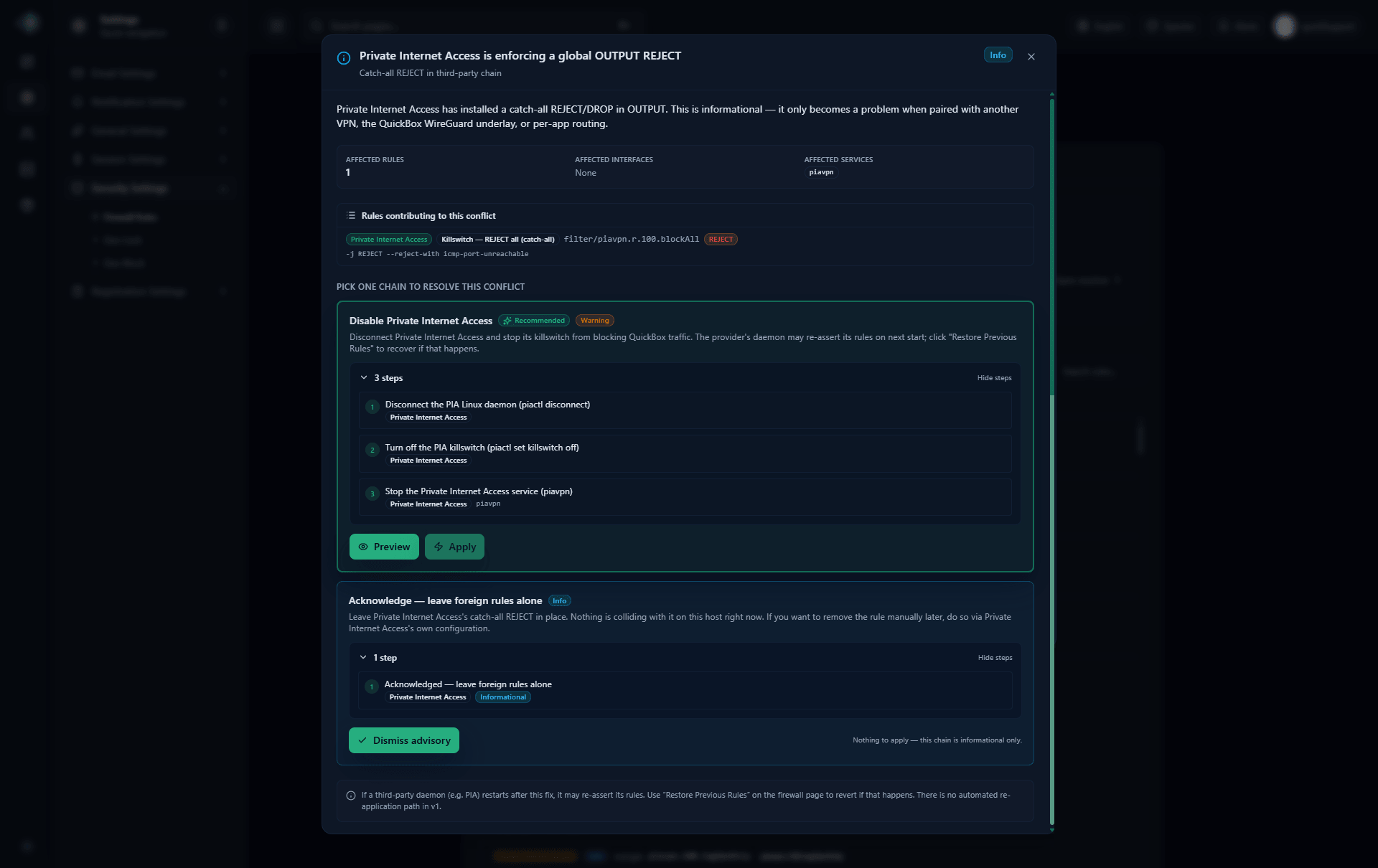This screenshot has width=1378, height=868.
Task: Collapse the "1 step" list with its chevron
Action: click(363, 657)
